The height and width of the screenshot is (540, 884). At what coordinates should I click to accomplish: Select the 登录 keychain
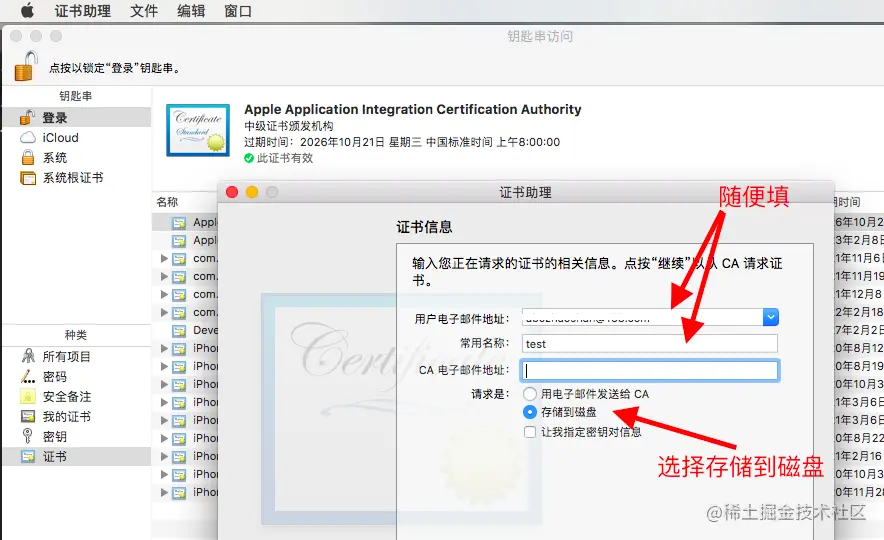77,117
